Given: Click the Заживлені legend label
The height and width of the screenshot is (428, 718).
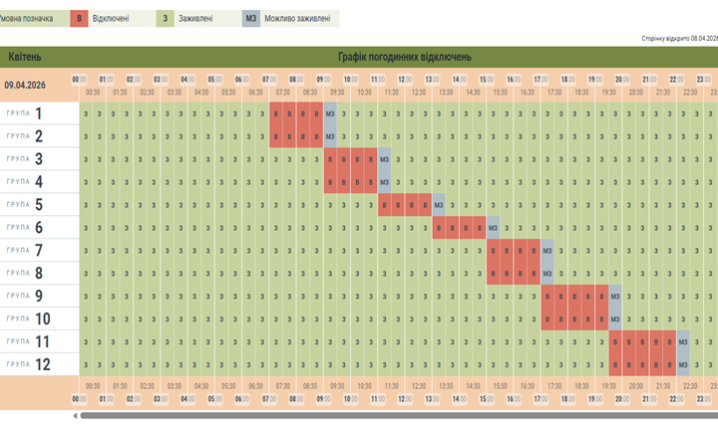Looking at the screenshot, I should tap(199, 18).
